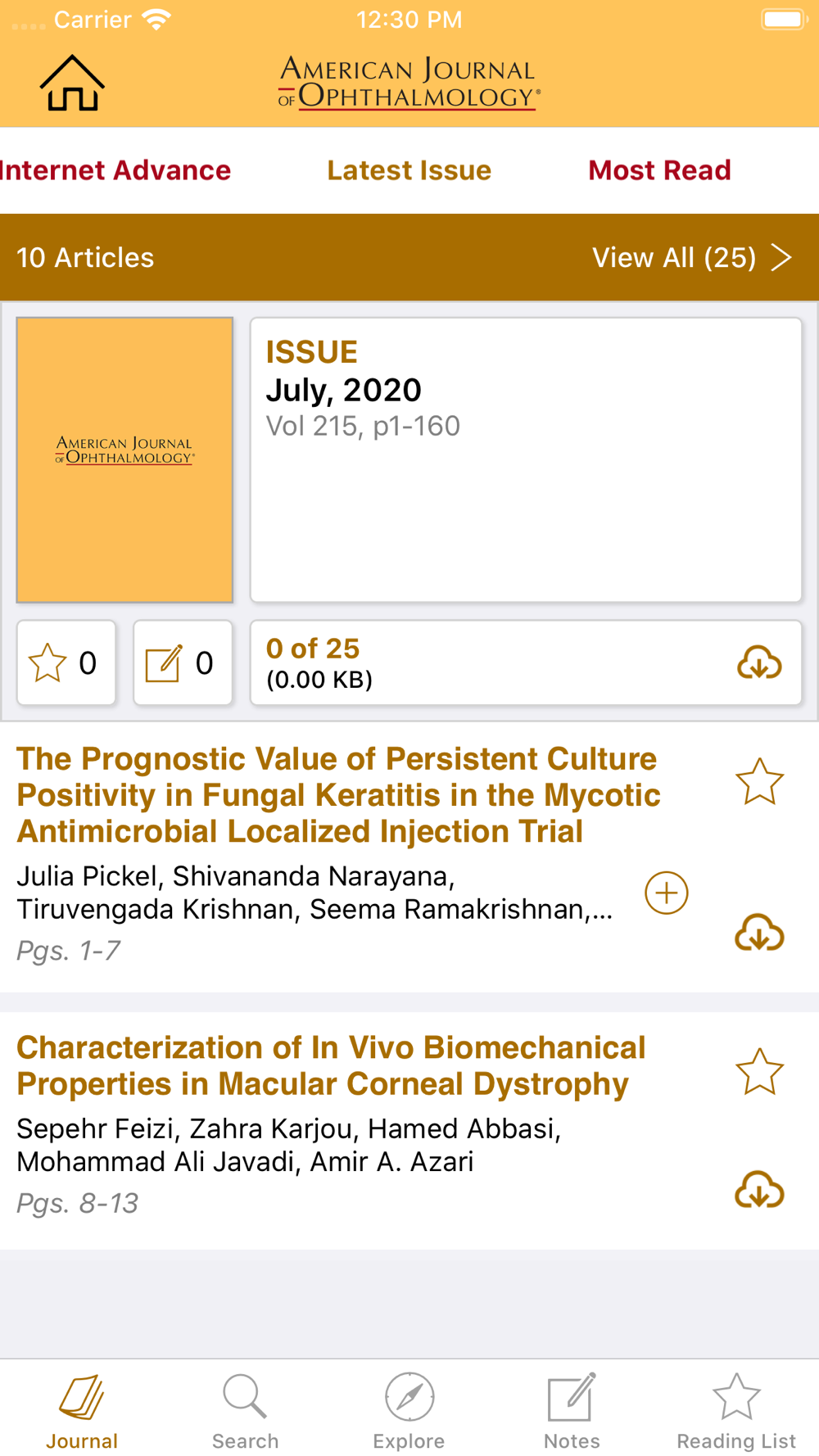
Task: Star the Fungal Keratitis article
Action: pos(759,781)
